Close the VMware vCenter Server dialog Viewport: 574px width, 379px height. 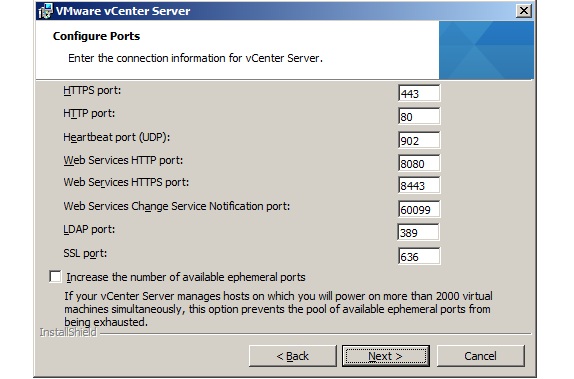coord(524,11)
